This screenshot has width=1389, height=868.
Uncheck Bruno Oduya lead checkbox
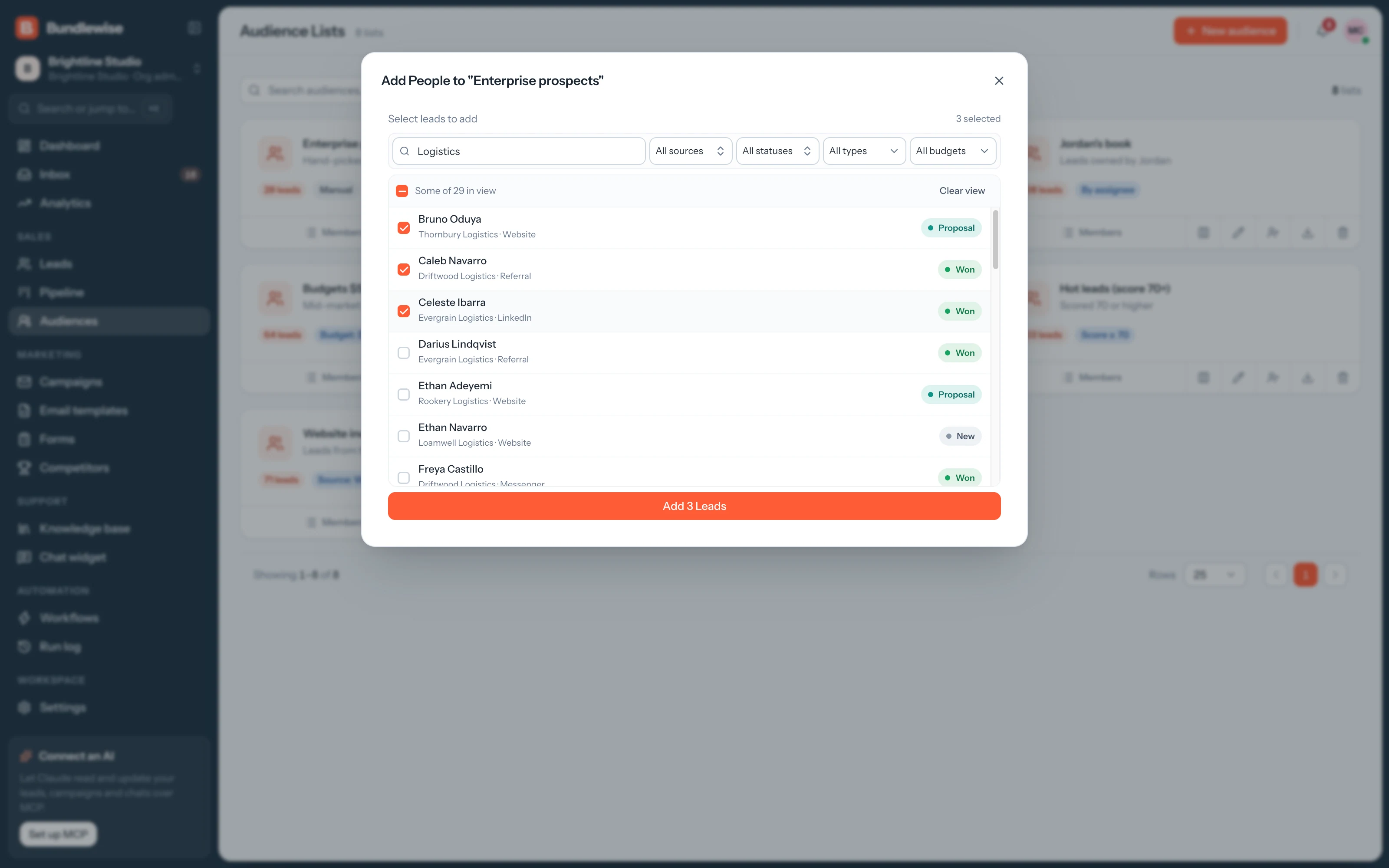tap(404, 228)
